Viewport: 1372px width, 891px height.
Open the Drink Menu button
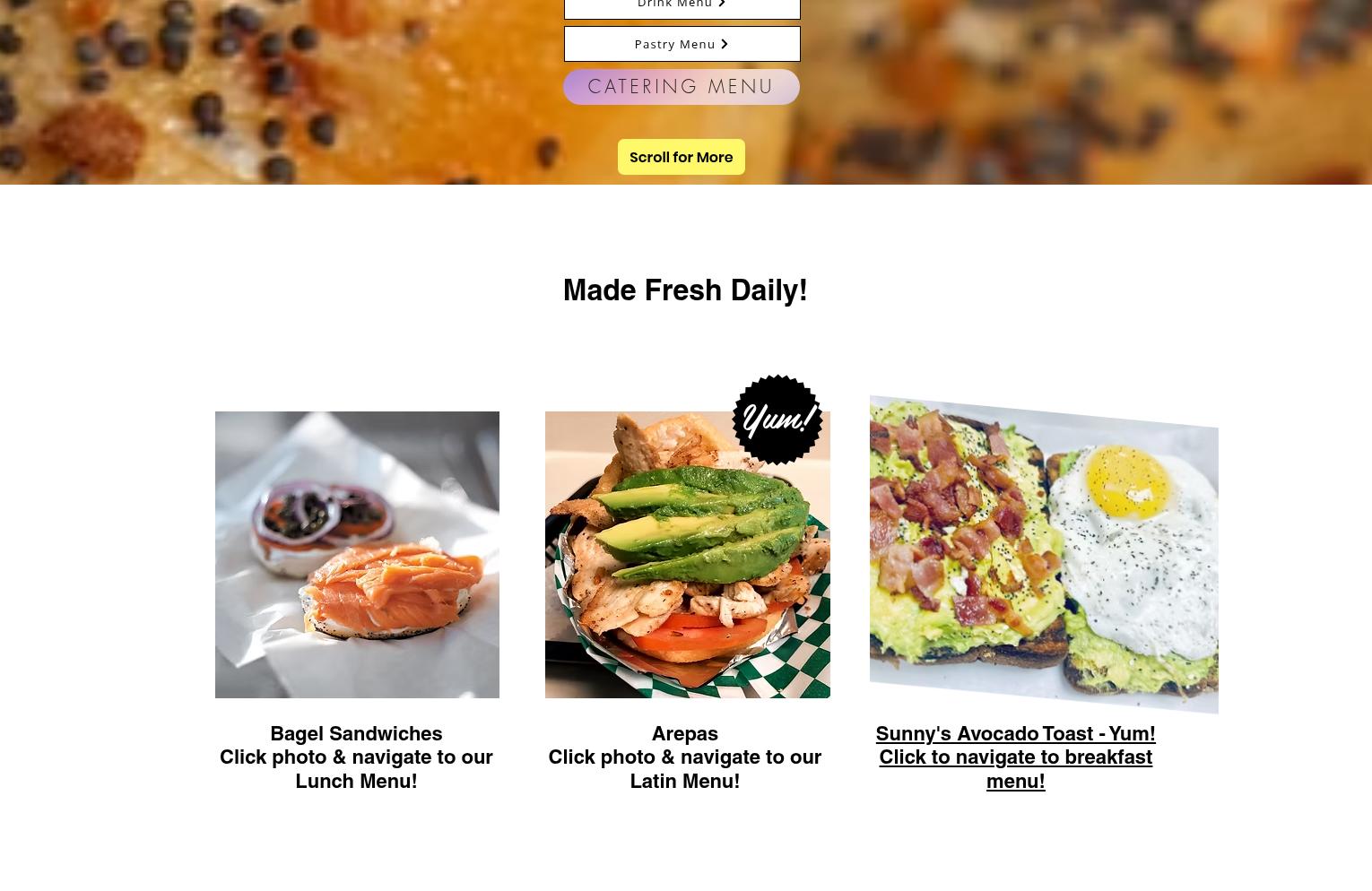click(x=682, y=5)
